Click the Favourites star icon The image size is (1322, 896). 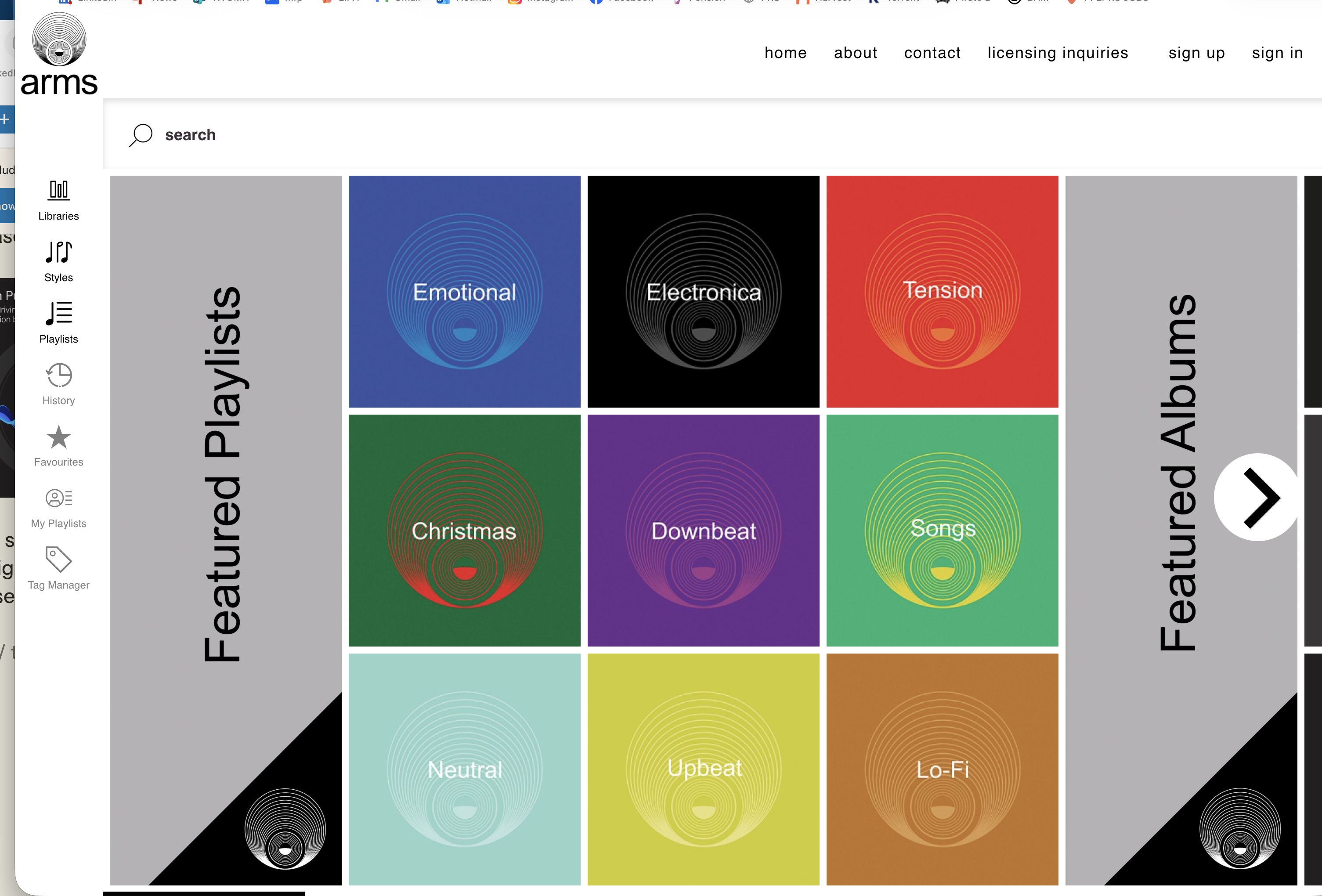[x=58, y=437]
